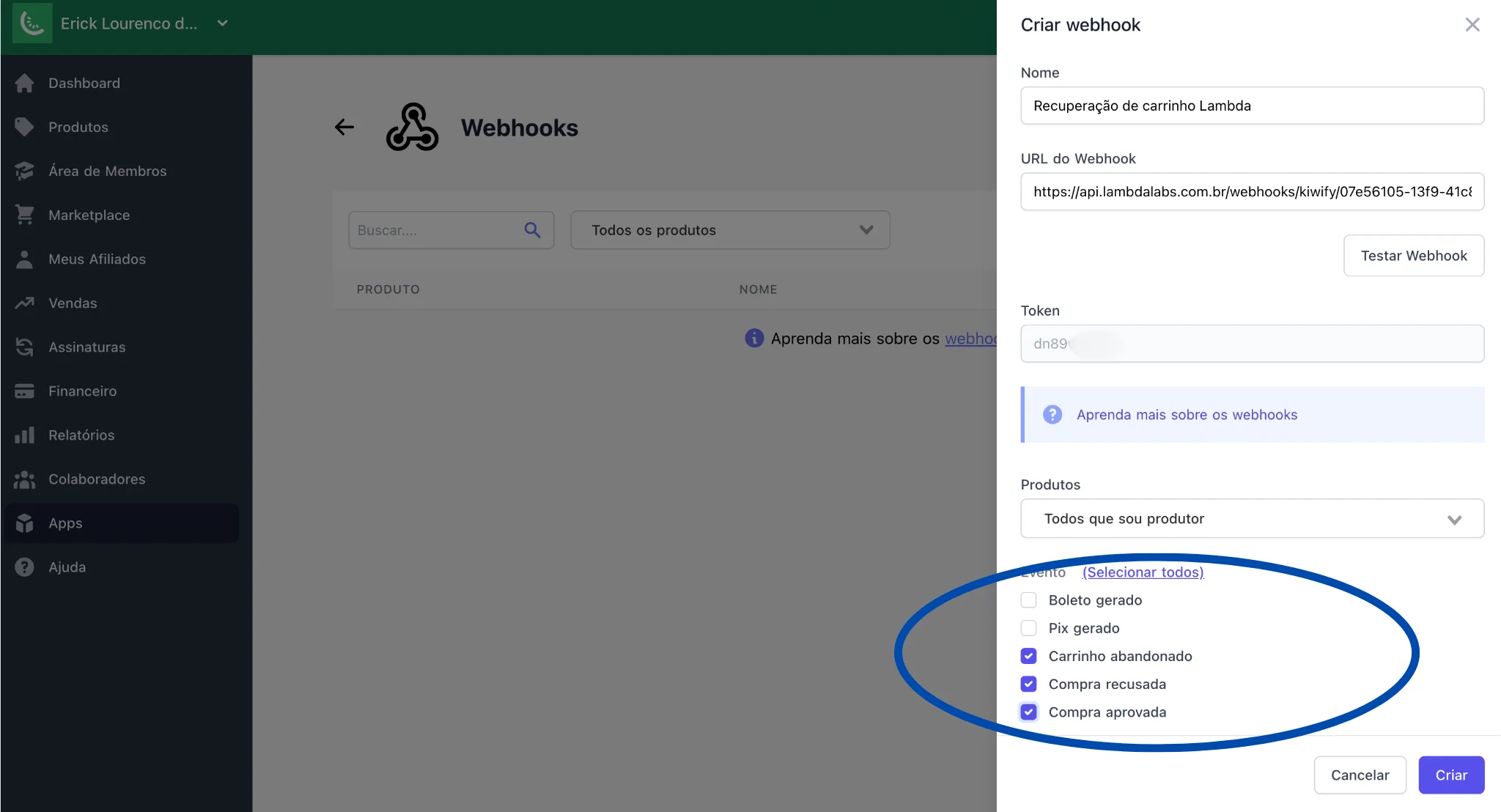Screen dimensions: 1501x812
Task: Click the Apps cube icon
Action: [25, 523]
